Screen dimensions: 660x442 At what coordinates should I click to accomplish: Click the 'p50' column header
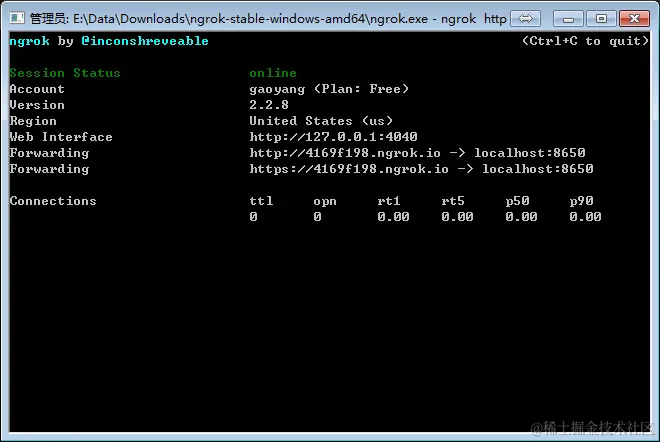click(x=517, y=201)
